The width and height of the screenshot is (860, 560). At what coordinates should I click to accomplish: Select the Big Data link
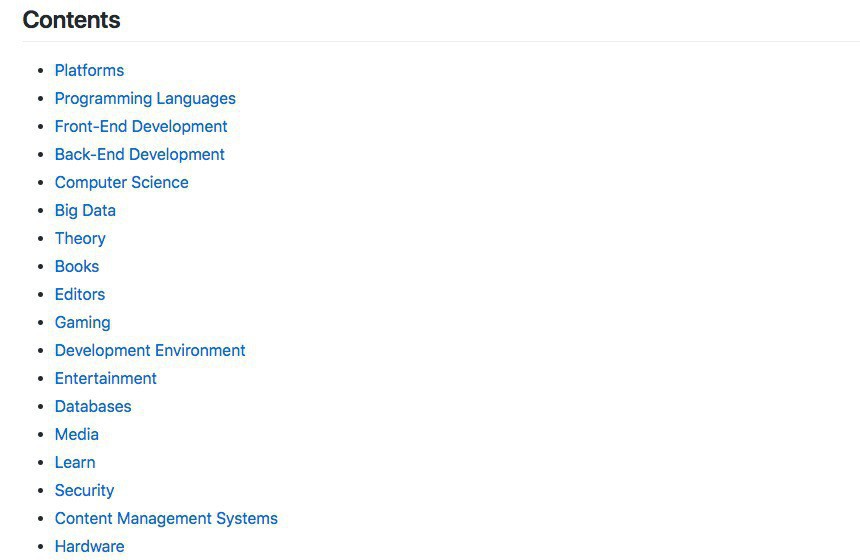pos(85,210)
